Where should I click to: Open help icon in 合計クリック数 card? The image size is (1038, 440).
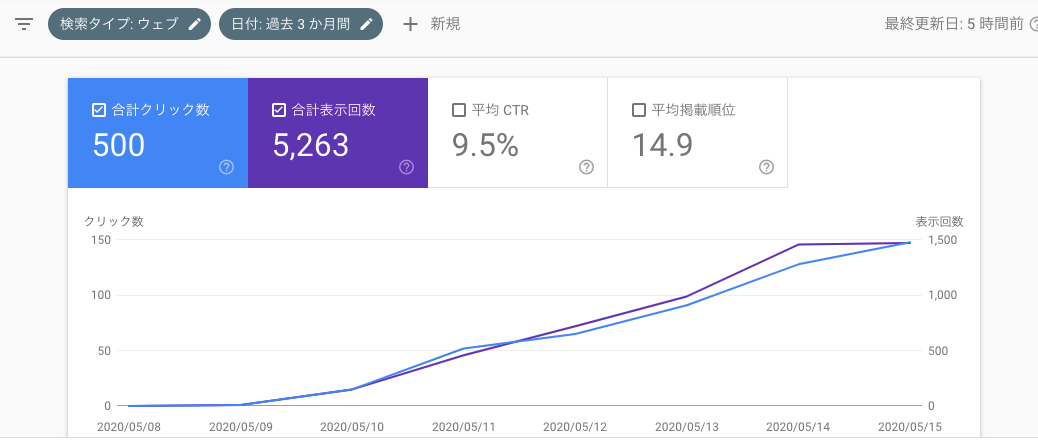click(x=226, y=167)
